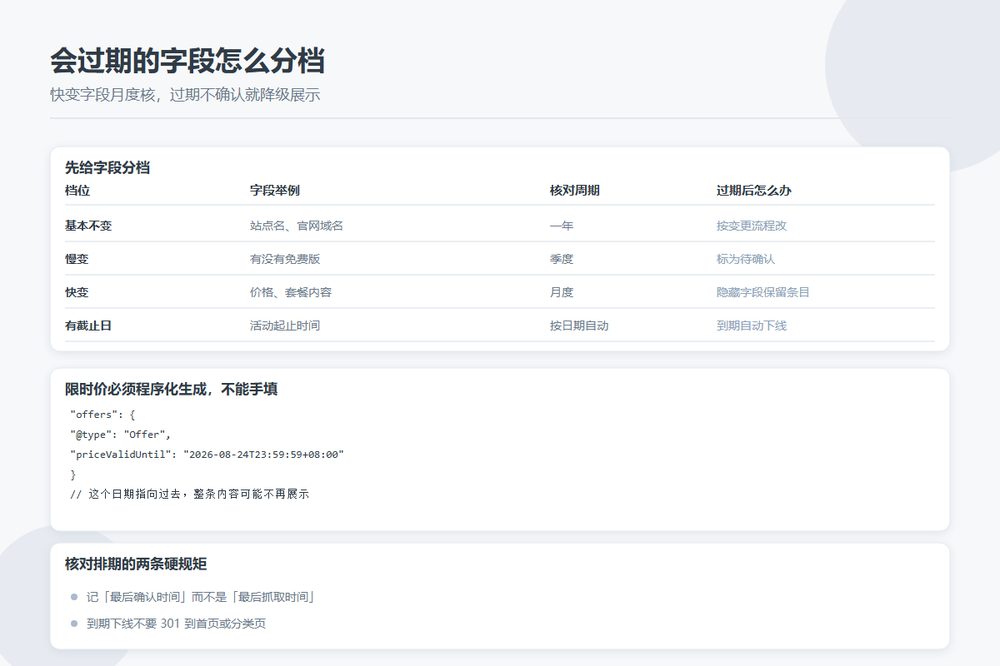1000x666 pixels.
Task: Click the 一年 period cell
Action: [x=561, y=226]
